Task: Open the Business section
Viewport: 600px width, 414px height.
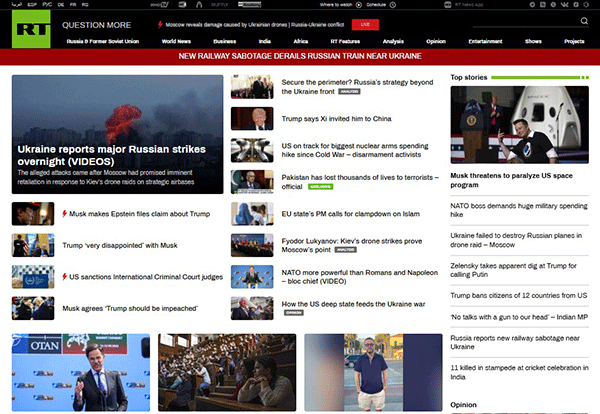Action: (225, 41)
